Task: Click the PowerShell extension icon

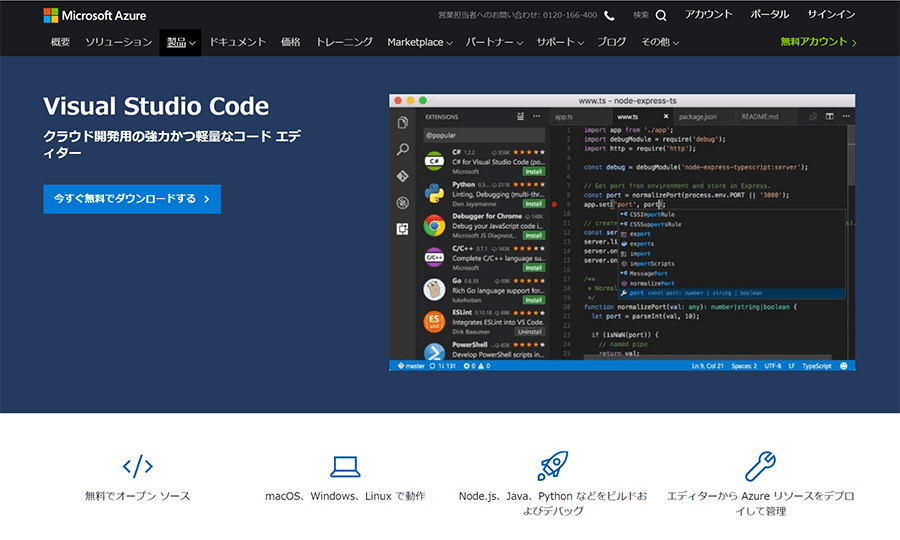Action: pyautogui.click(x=435, y=352)
